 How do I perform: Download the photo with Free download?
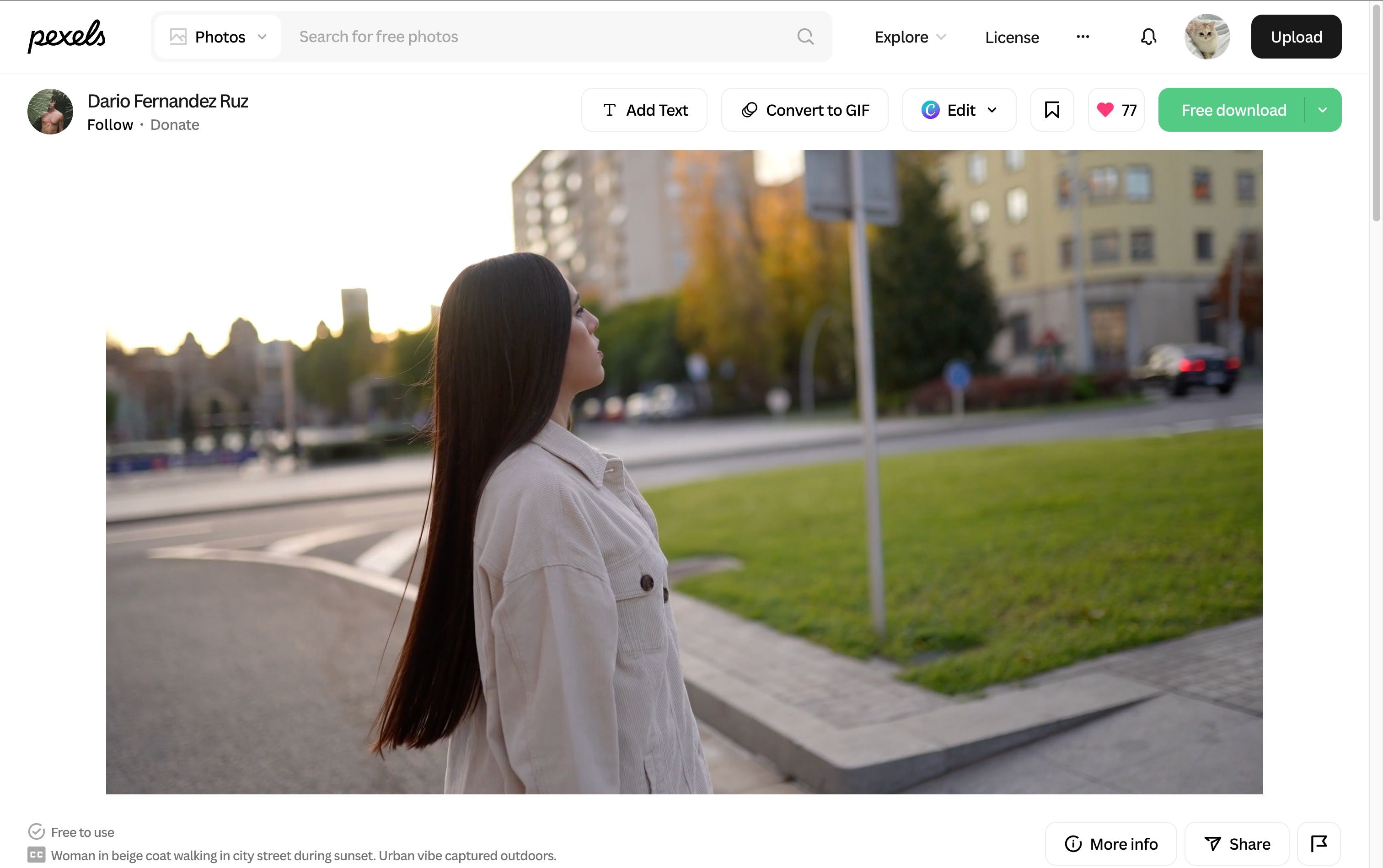pyautogui.click(x=1233, y=110)
